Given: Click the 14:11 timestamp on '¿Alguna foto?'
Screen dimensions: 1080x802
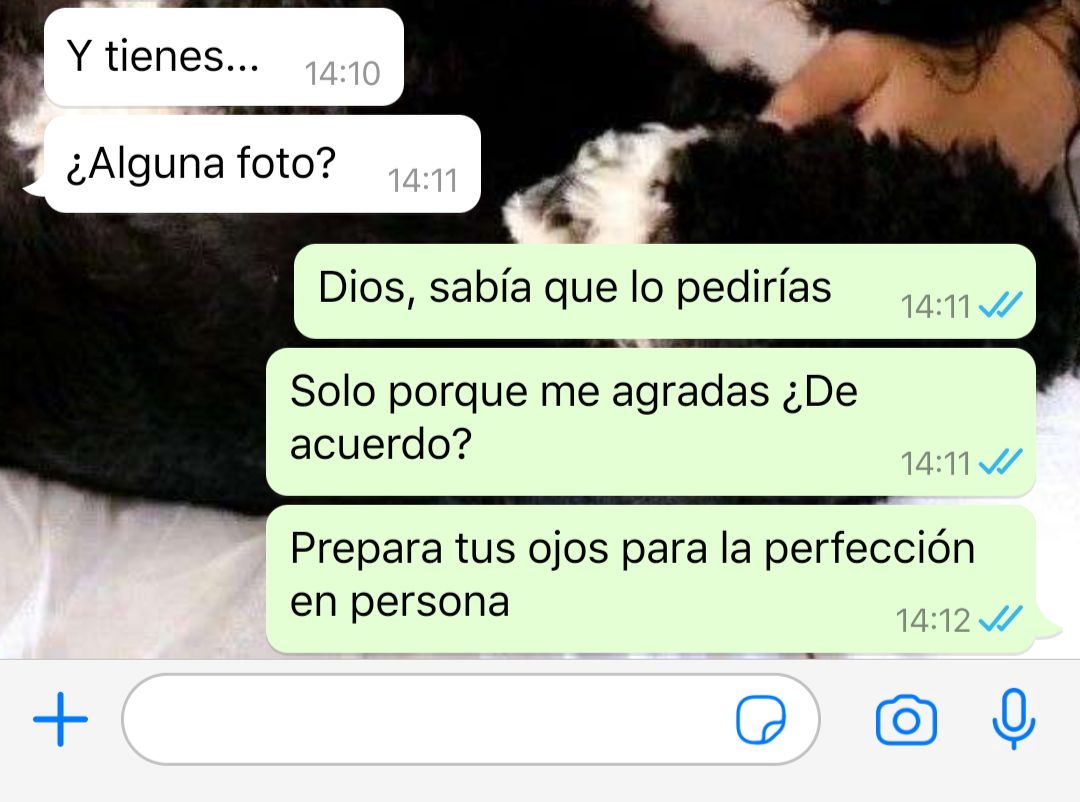Looking at the screenshot, I should (423, 181).
